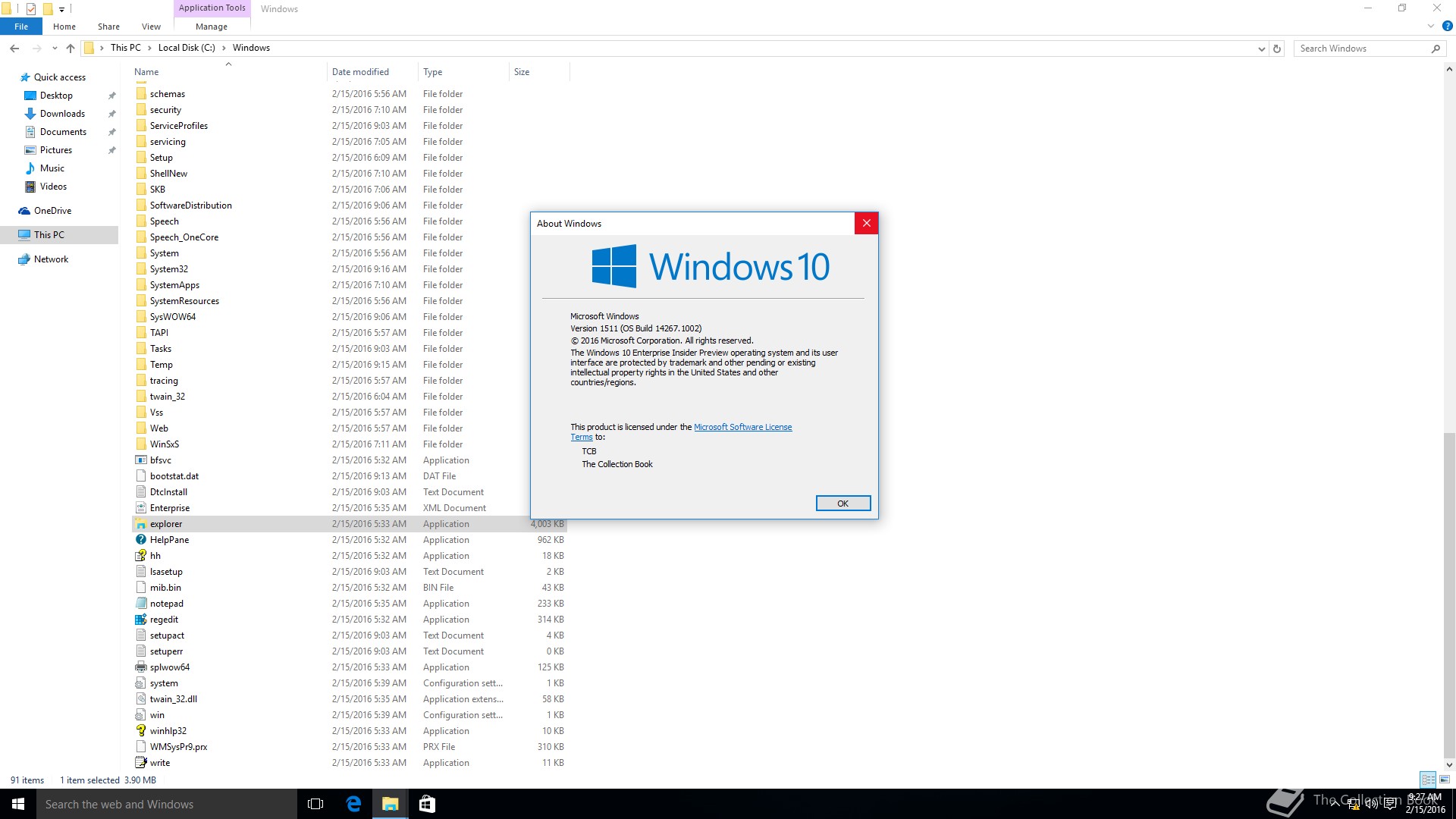Open Task View on the taskbar

315,804
